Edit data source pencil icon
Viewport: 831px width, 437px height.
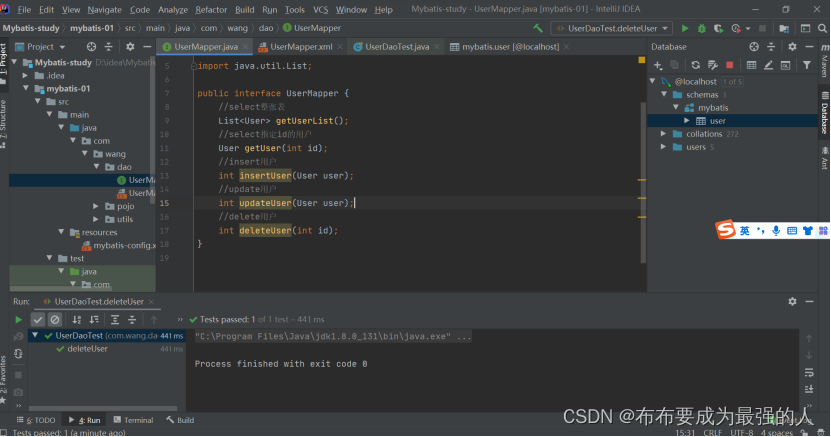pyautogui.click(x=768, y=65)
